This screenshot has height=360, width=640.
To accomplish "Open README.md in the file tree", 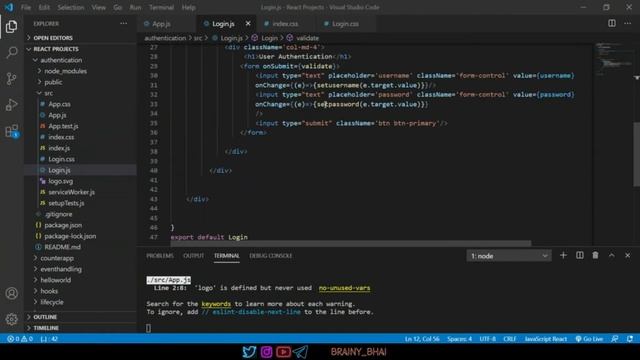I will [x=80, y=247].
